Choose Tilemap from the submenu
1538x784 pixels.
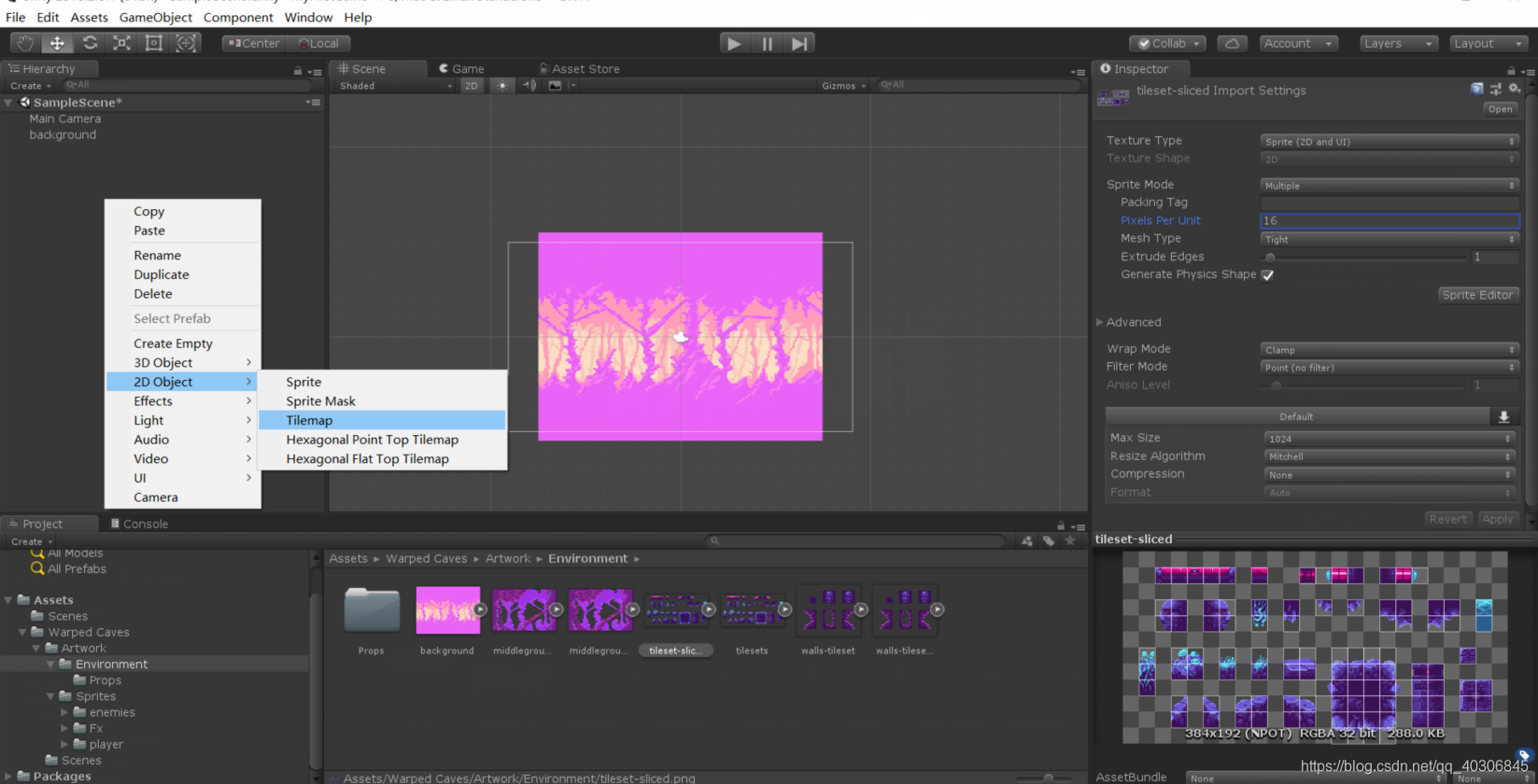(383, 420)
